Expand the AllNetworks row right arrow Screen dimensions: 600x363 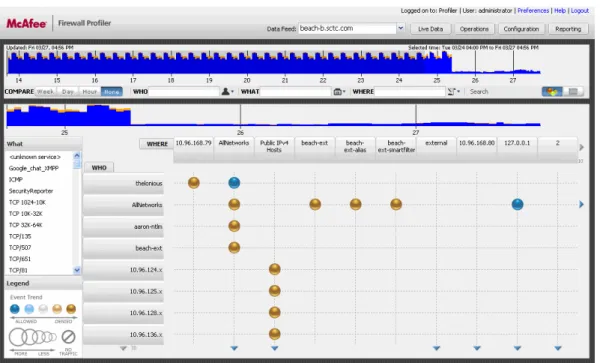pos(582,205)
